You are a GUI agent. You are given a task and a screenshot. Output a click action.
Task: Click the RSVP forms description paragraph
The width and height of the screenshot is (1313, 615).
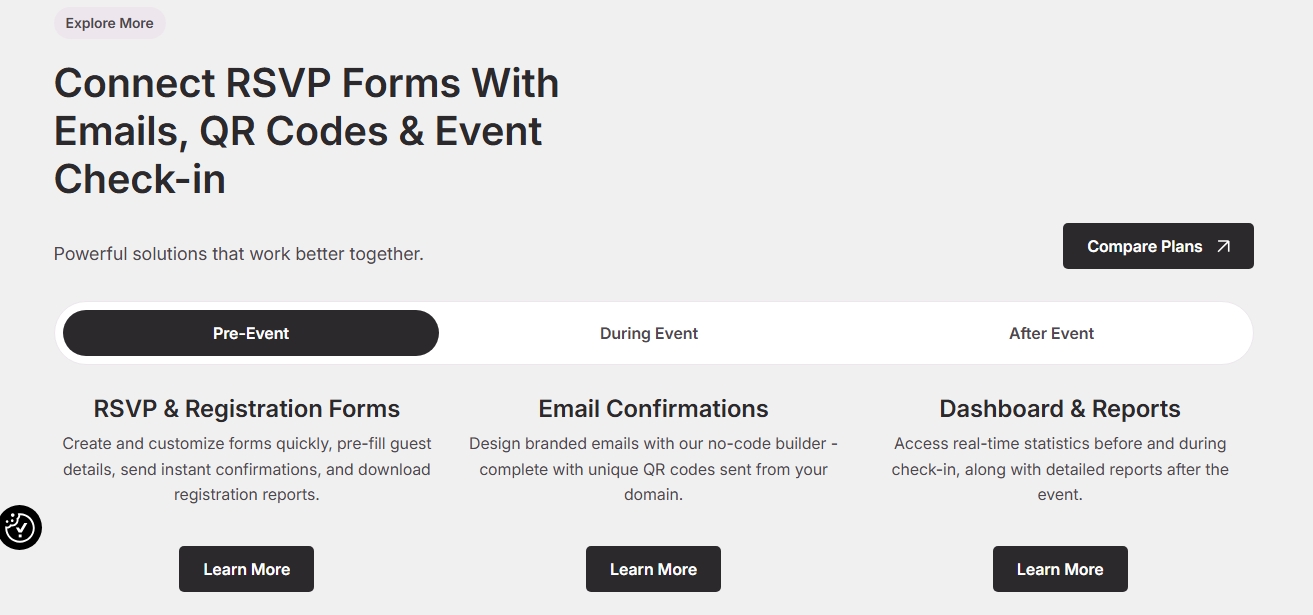(x=247, y=469)
